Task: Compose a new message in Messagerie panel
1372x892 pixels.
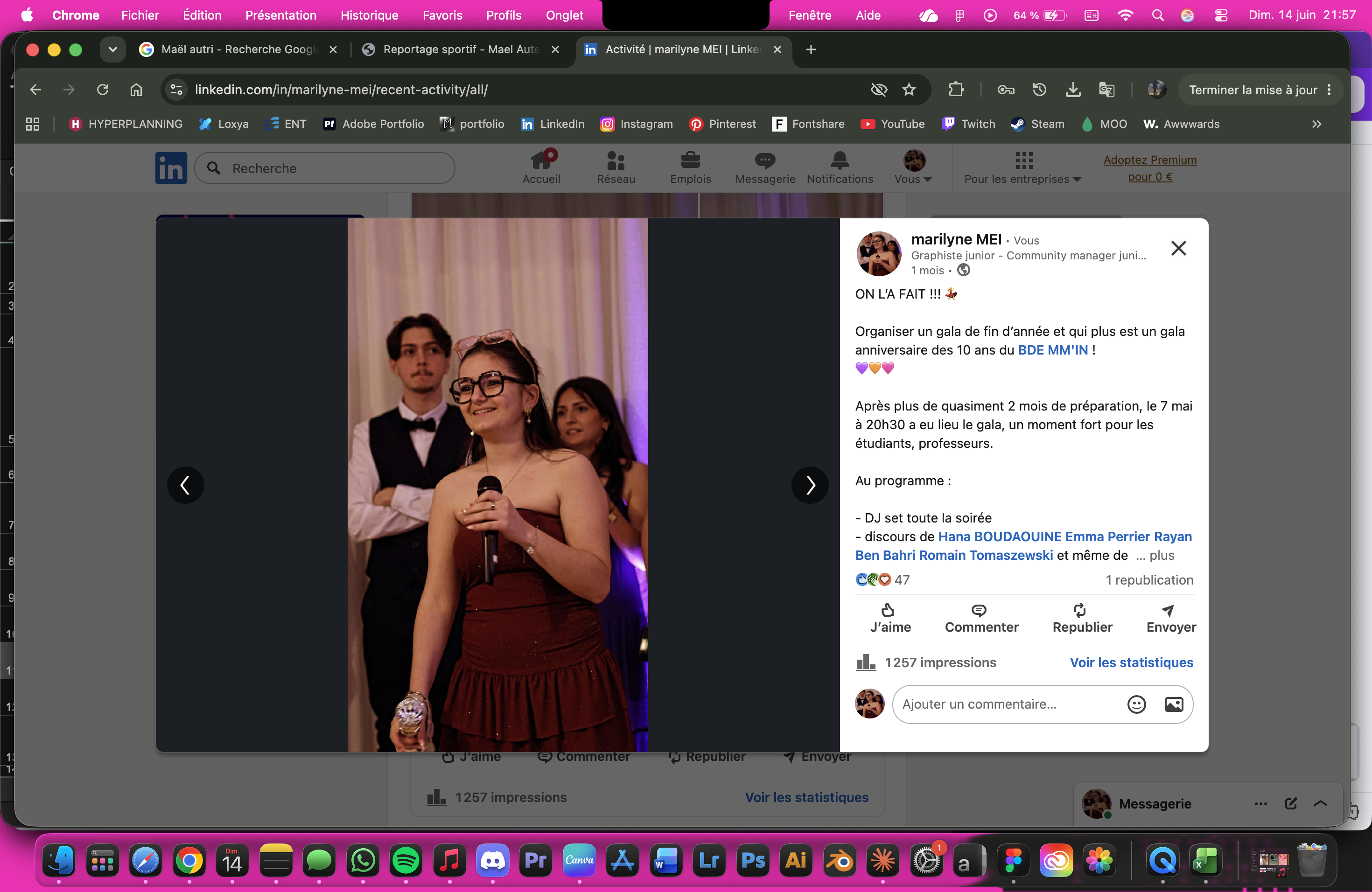Action: 1291,804
